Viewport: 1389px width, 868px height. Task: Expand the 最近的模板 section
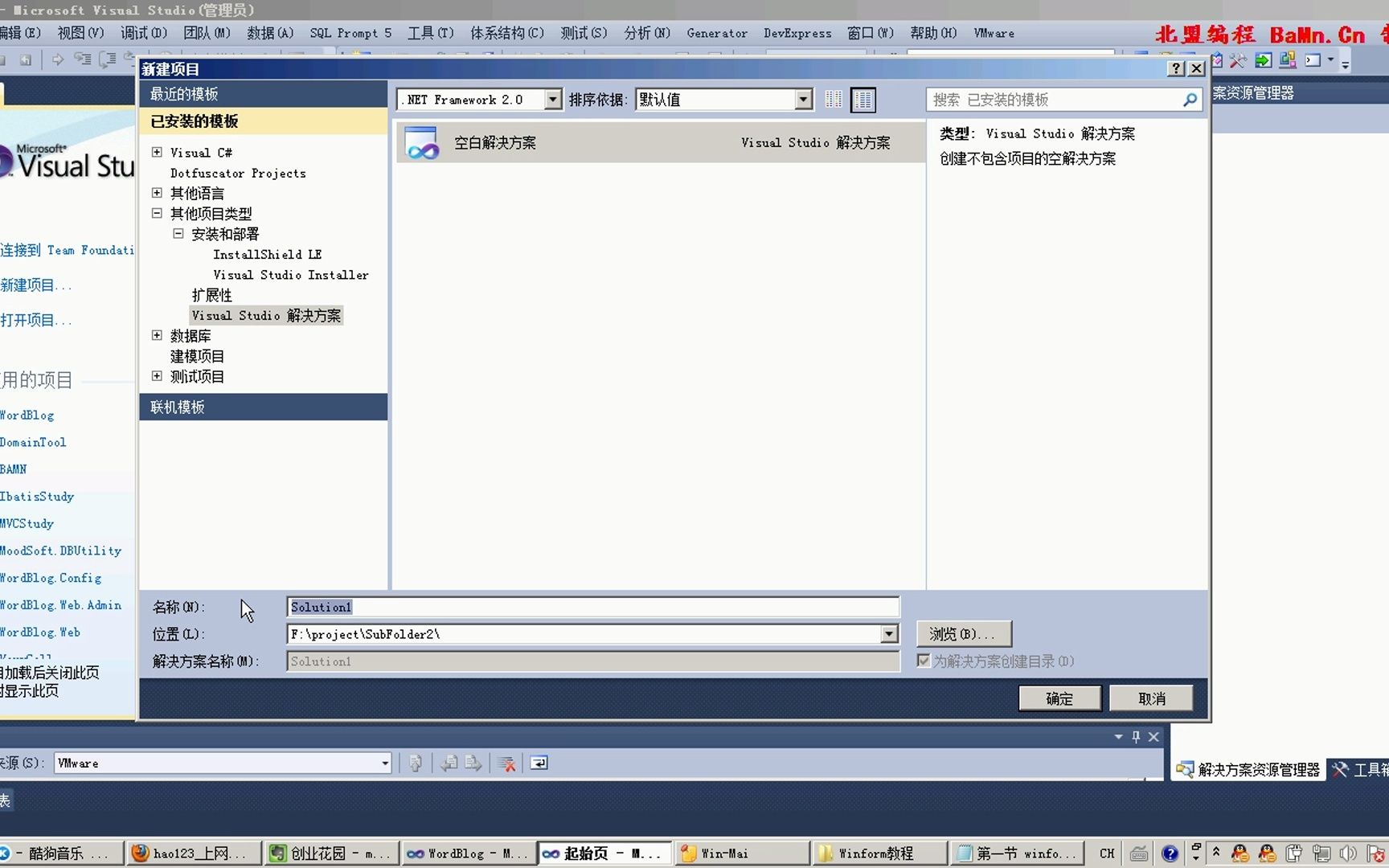click(264, 94)
